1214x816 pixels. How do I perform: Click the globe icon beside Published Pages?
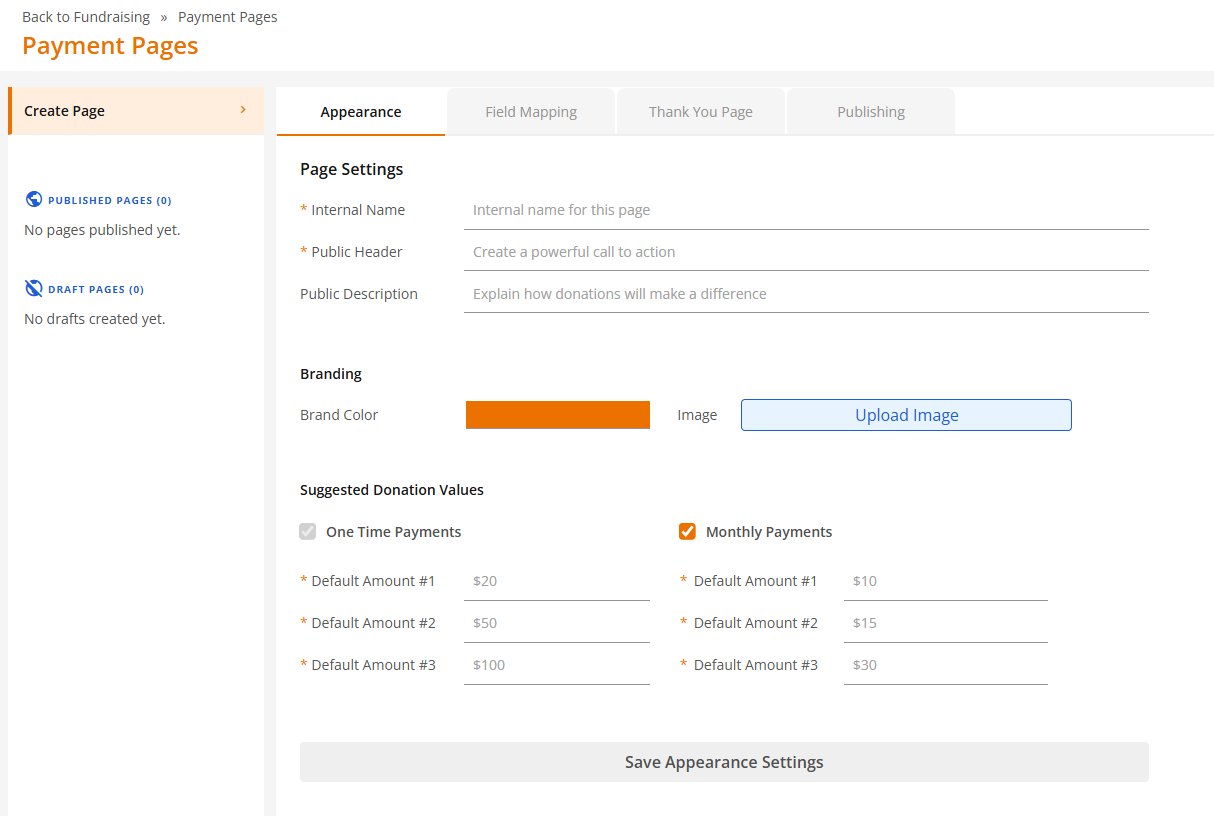click(33, 199)
